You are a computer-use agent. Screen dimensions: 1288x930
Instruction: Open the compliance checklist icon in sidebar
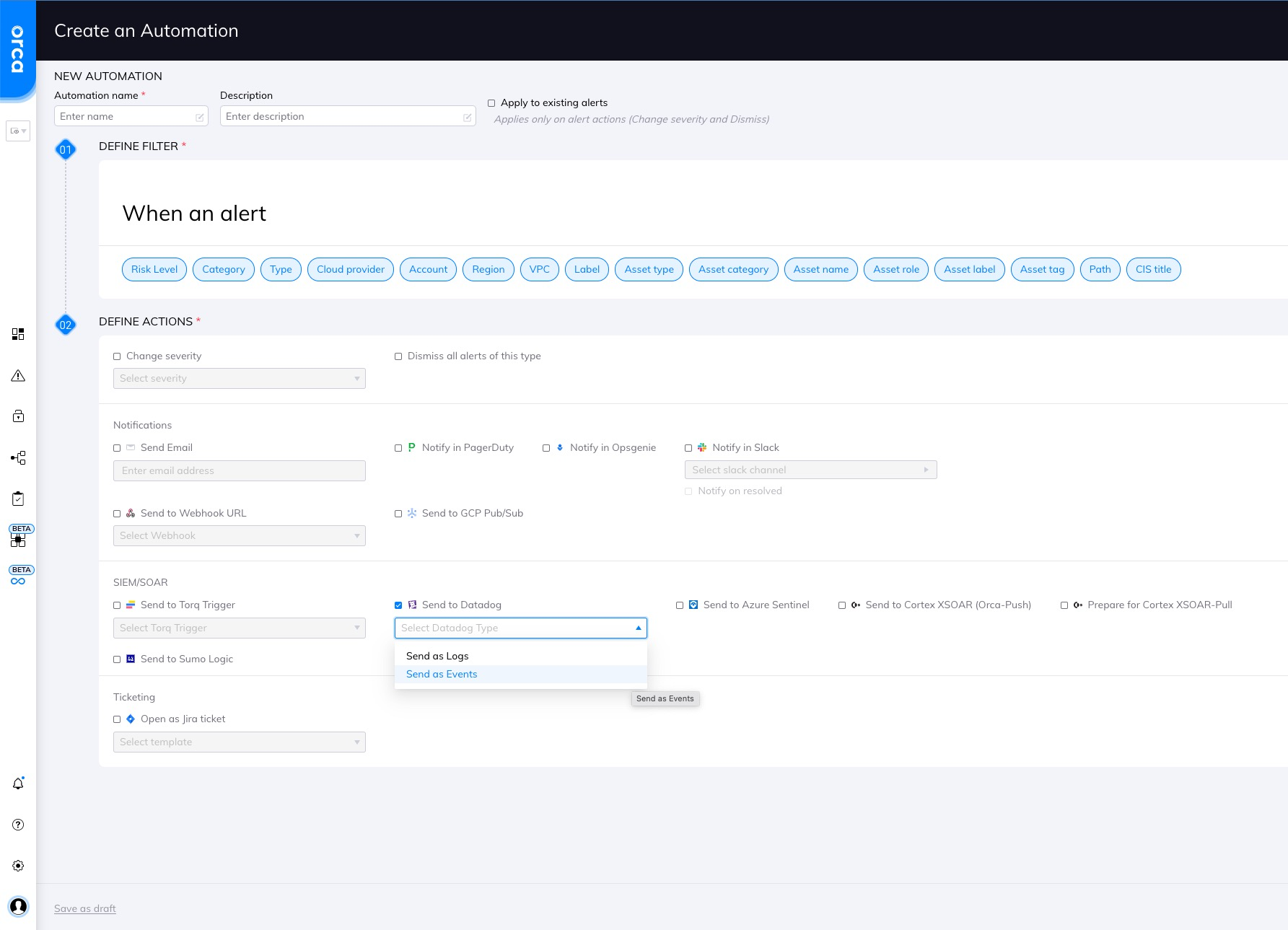(x=18, y=498)
